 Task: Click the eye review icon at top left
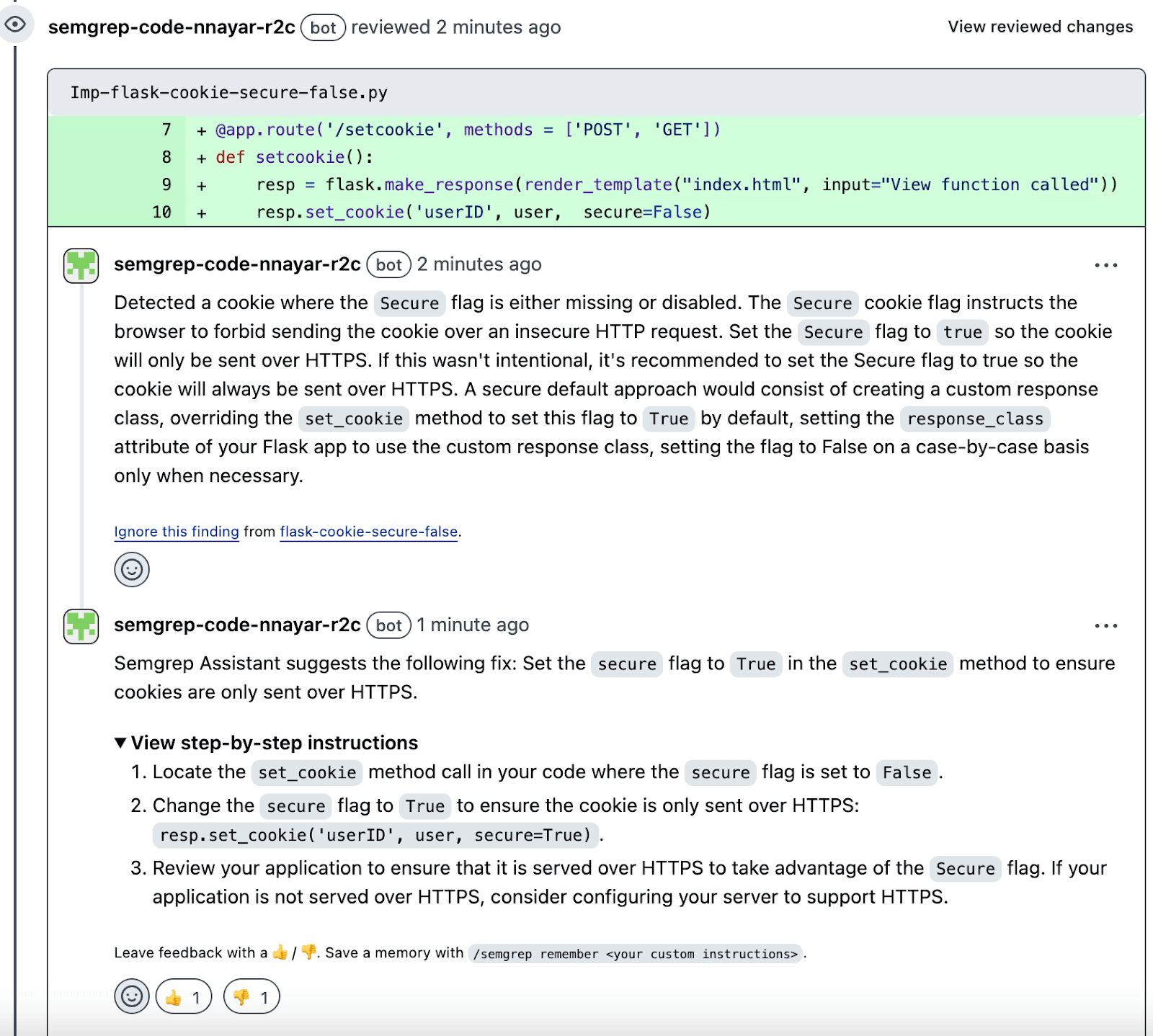[15, 25]
